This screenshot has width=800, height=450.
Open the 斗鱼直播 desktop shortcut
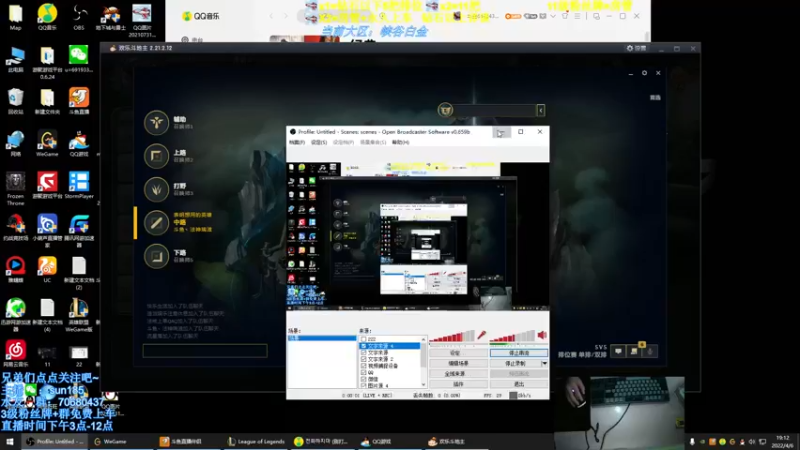(79, 101)
